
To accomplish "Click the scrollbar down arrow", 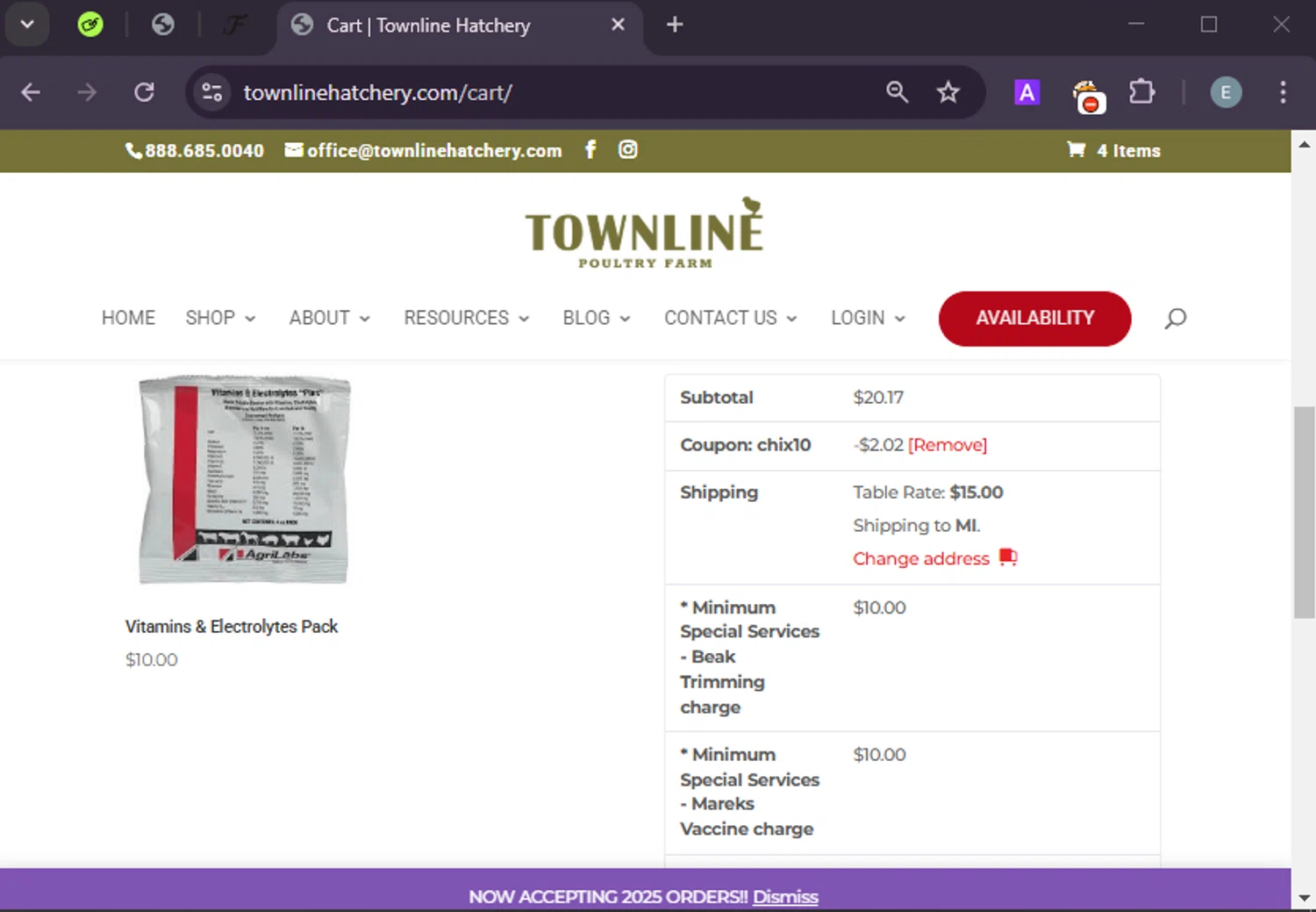I will click(1304, 898).
